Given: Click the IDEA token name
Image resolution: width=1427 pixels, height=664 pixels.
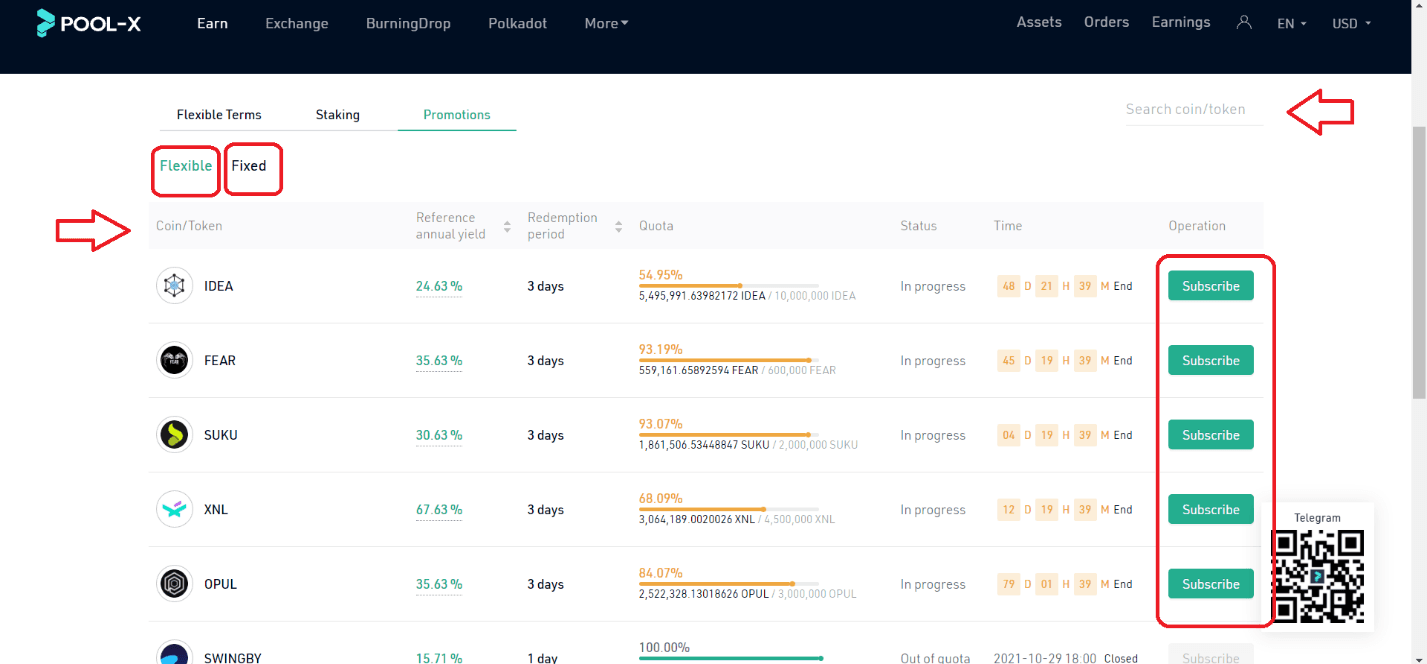Looking at the screenshot, I should click(218, 286).
